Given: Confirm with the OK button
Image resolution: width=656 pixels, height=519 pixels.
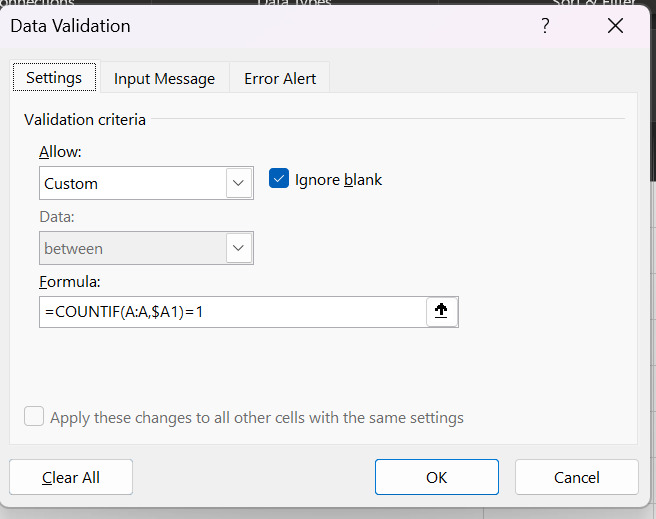Looking at the screenshot, I should 436,477.
